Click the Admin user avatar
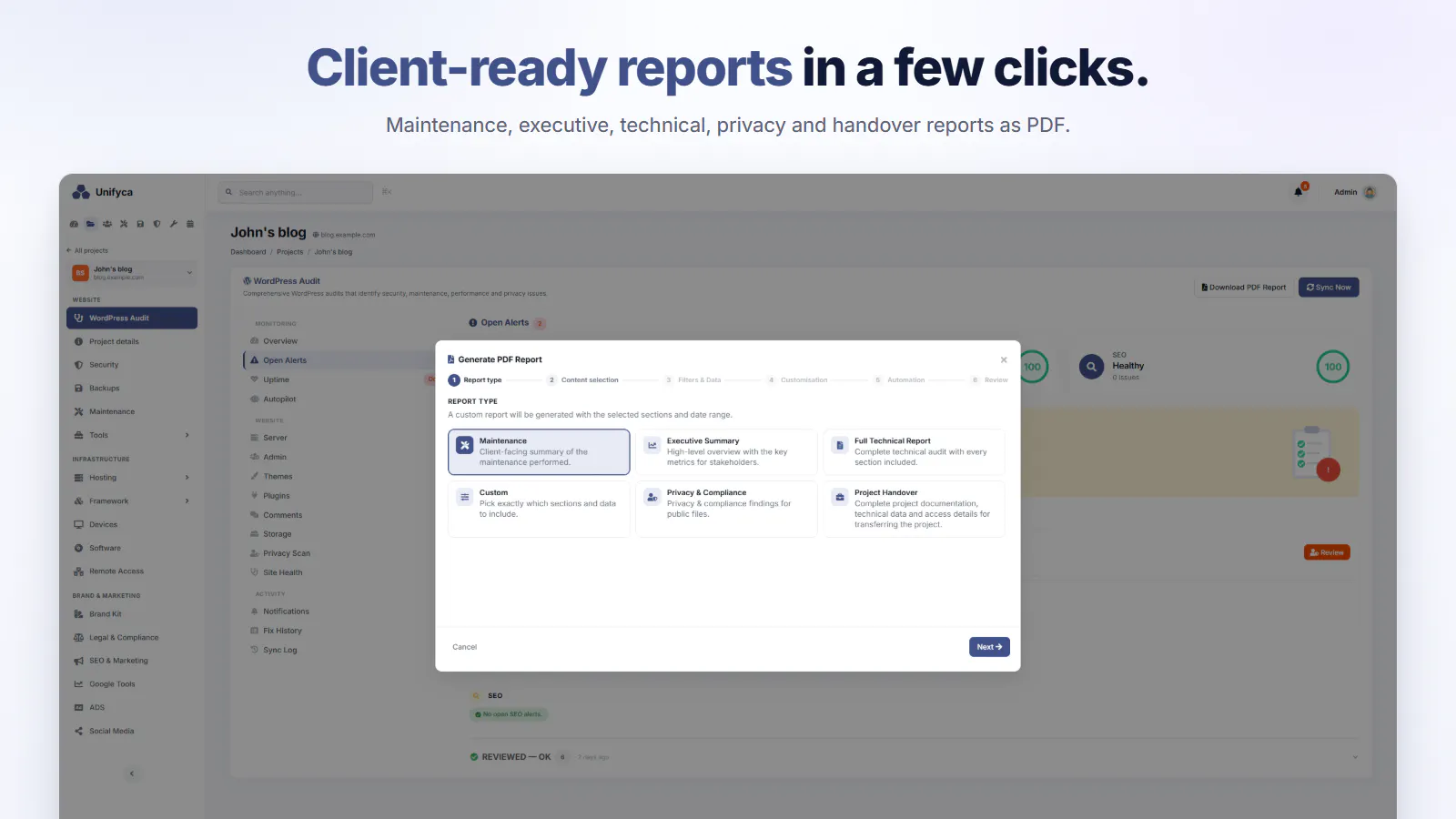This screenshot has height=819, width=1456. (x=1370, y=192)
